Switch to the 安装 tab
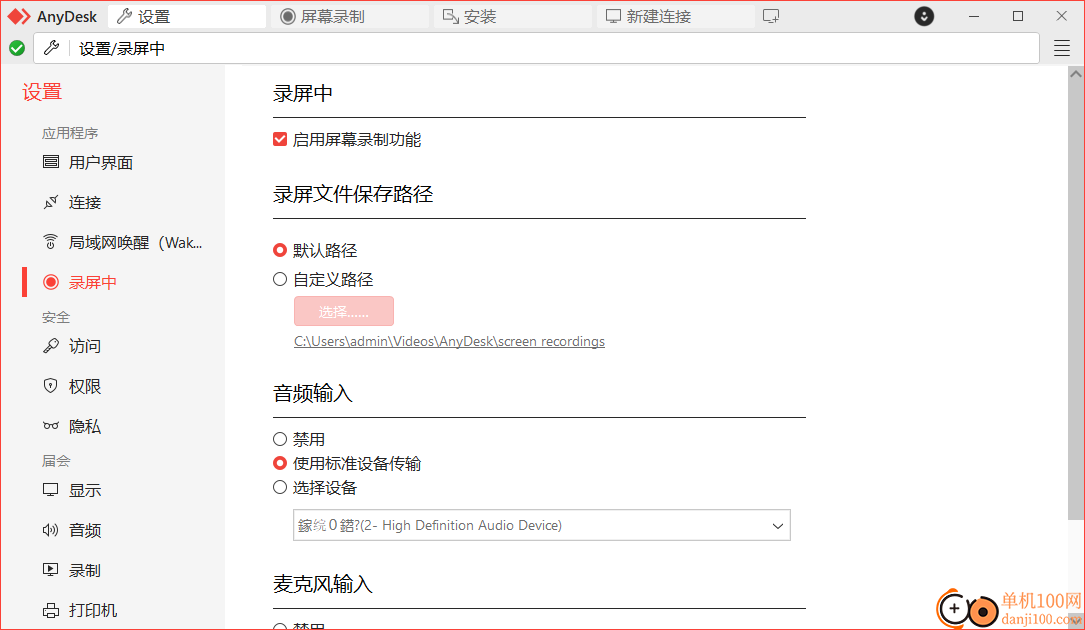The width and height of the screenshot is (1085, 630). (x=513, y=16)
